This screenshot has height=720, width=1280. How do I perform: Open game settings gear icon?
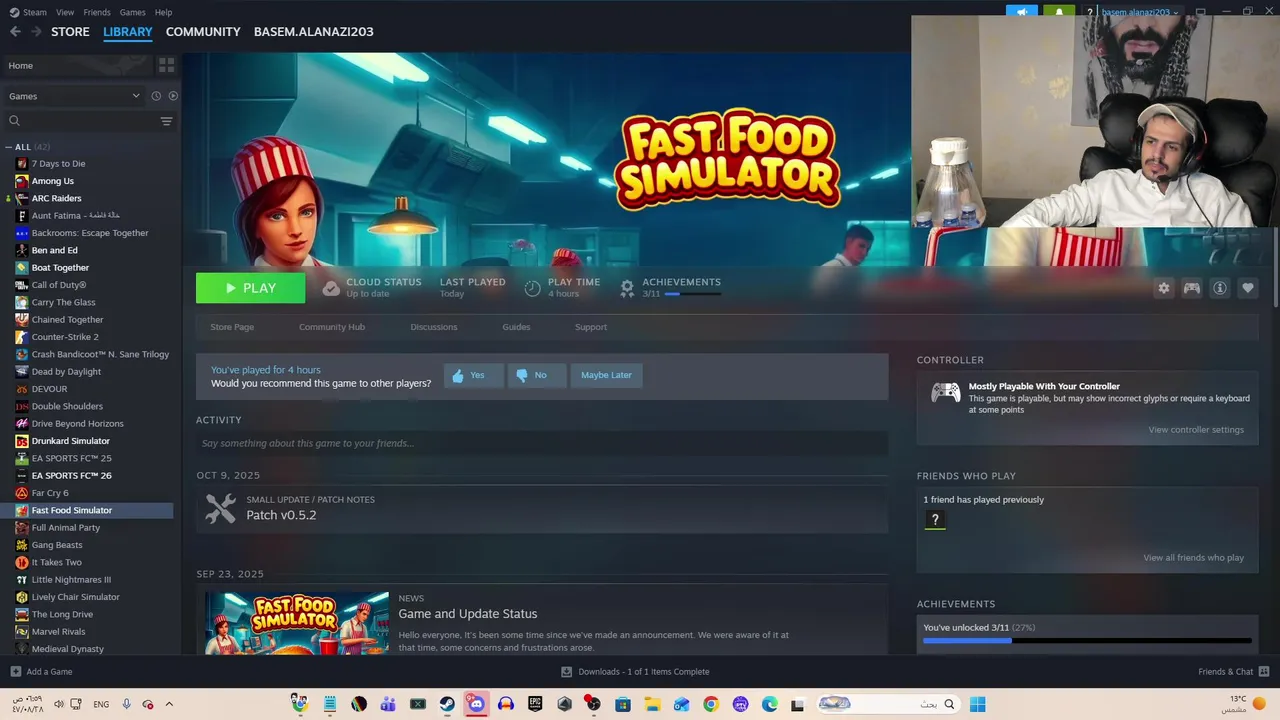tap(1164, 288)
